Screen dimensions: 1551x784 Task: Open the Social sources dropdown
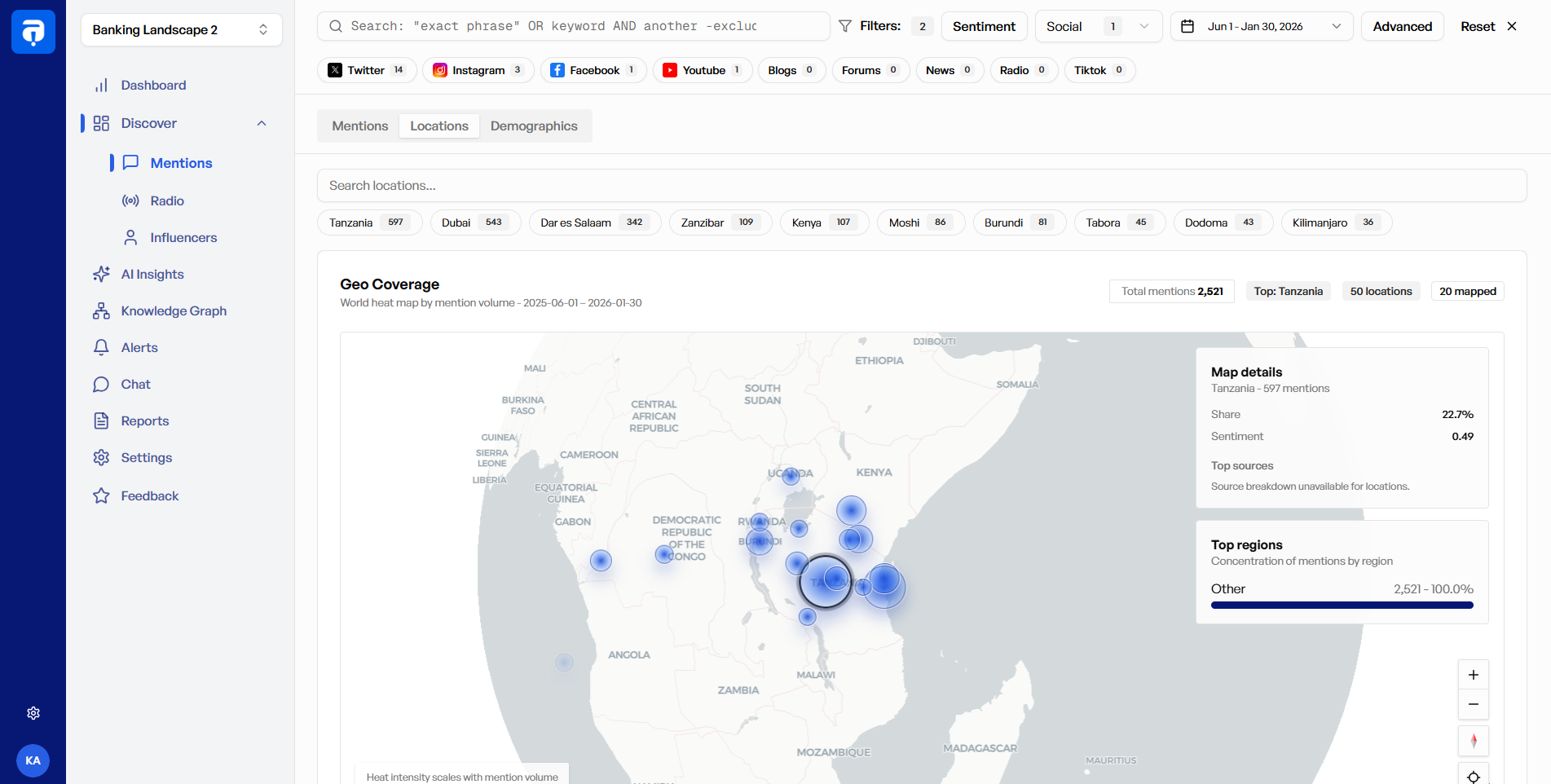1097,26
